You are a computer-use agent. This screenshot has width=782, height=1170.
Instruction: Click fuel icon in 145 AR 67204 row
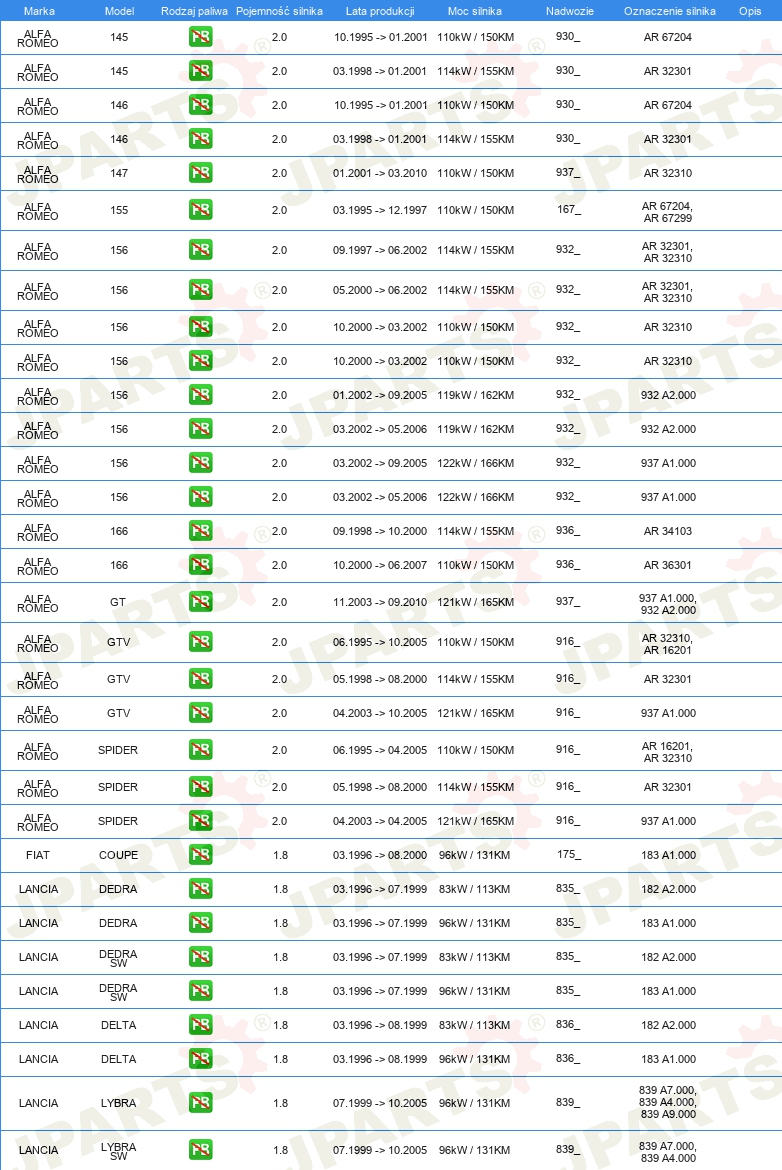(x=201, y=37)
